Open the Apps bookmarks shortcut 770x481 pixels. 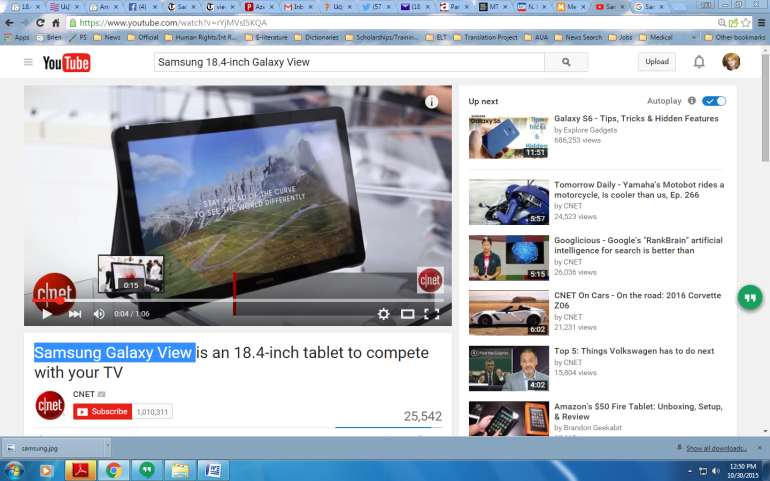tap(17, 37)
